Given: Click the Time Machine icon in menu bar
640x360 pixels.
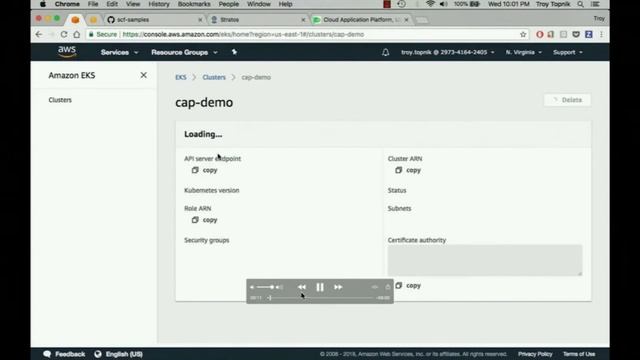Looking at the screenshot, I should (402, 4).
